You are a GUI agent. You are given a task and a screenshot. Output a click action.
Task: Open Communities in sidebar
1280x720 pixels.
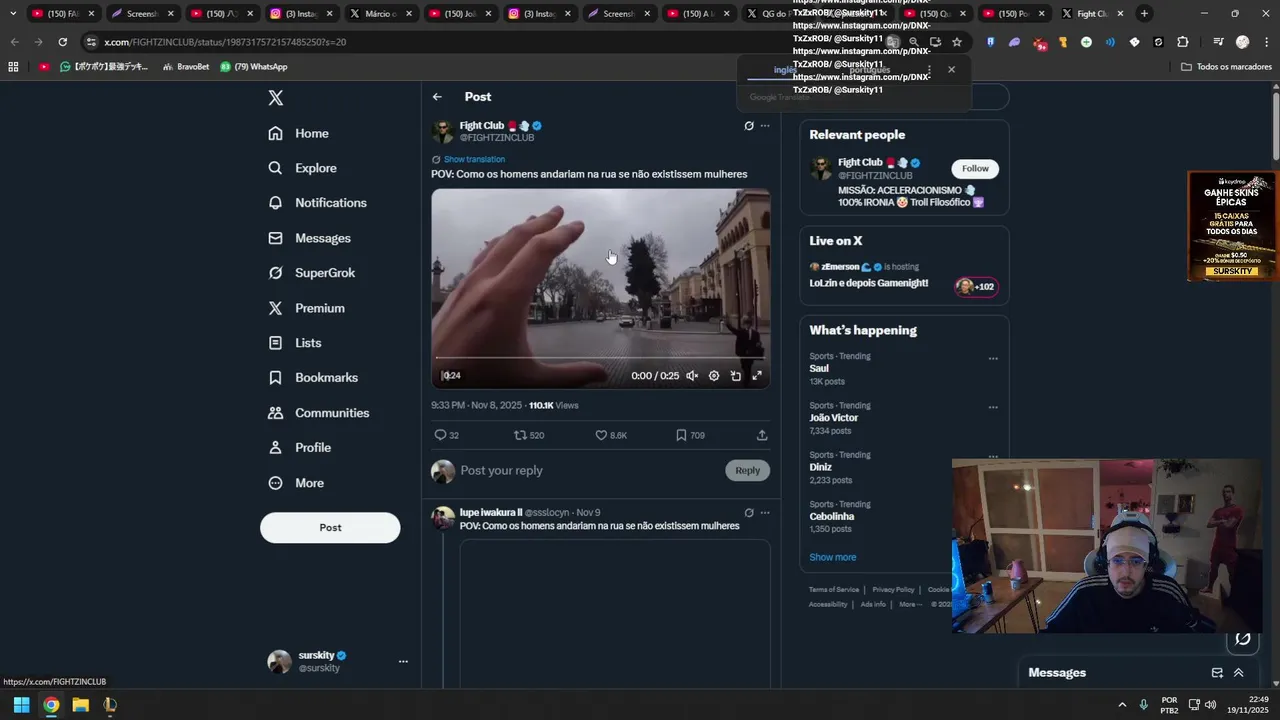pos(318,413)
